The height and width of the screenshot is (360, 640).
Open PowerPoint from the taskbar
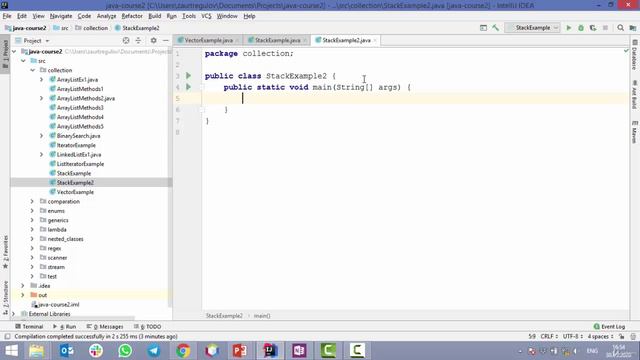click(240, 351)
